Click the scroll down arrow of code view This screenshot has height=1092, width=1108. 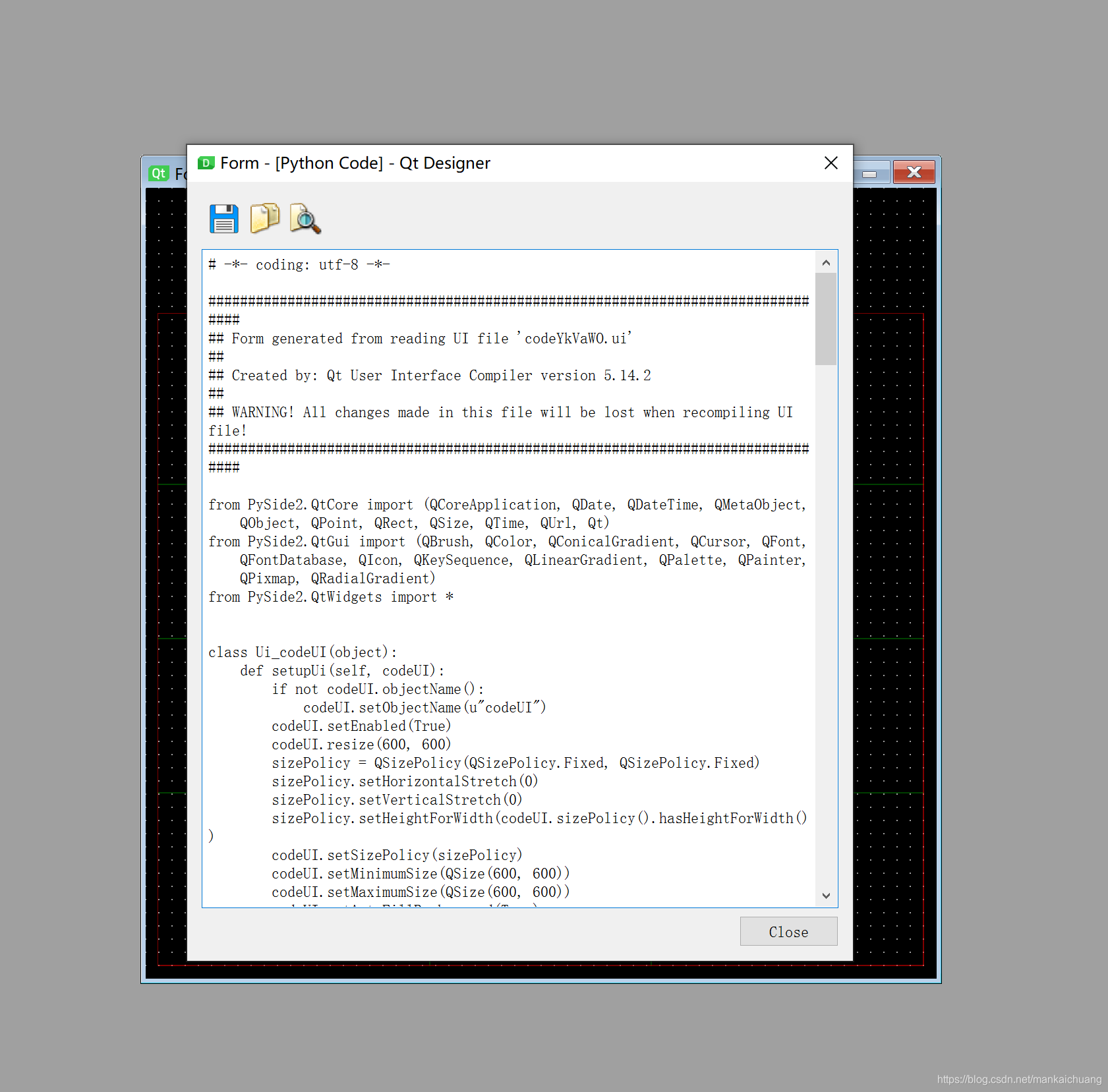pyautogui.click(x=826, y=896)
